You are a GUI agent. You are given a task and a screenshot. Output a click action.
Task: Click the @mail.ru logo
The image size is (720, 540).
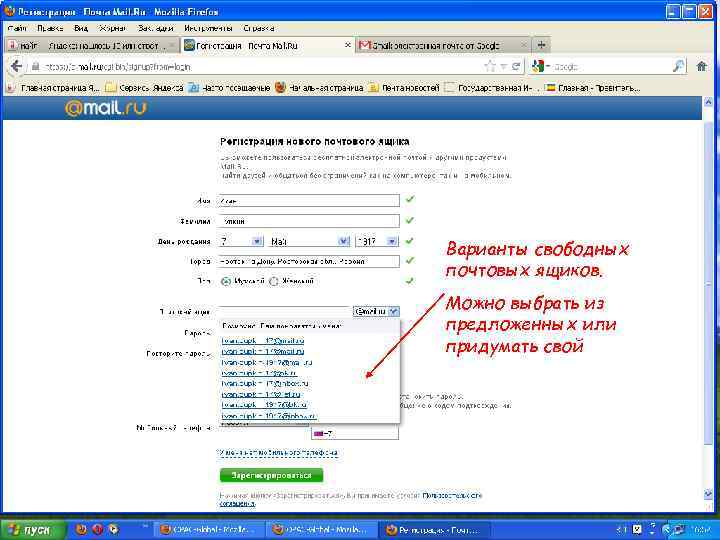pos(106,108)
